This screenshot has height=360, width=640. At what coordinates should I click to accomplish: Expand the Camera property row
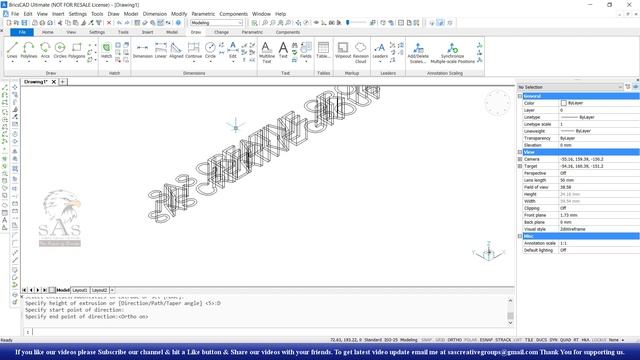[520, 159]
